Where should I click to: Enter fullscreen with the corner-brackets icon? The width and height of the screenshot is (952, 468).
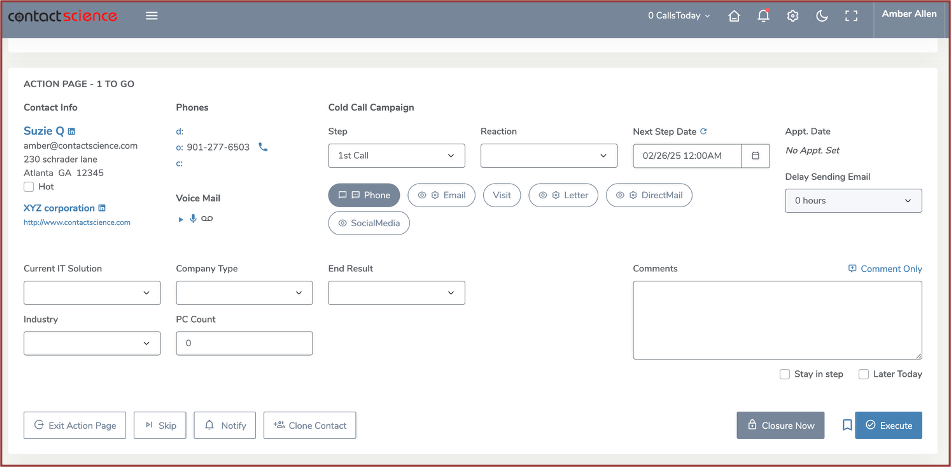click(x=851, y=16)
